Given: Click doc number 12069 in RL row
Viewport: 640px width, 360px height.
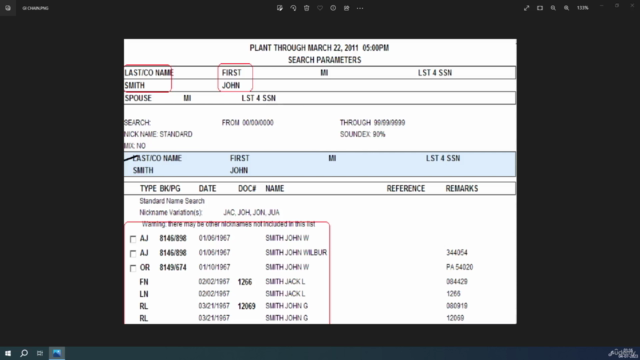Looking at the screenshot, I should click(x=247, y=306).
